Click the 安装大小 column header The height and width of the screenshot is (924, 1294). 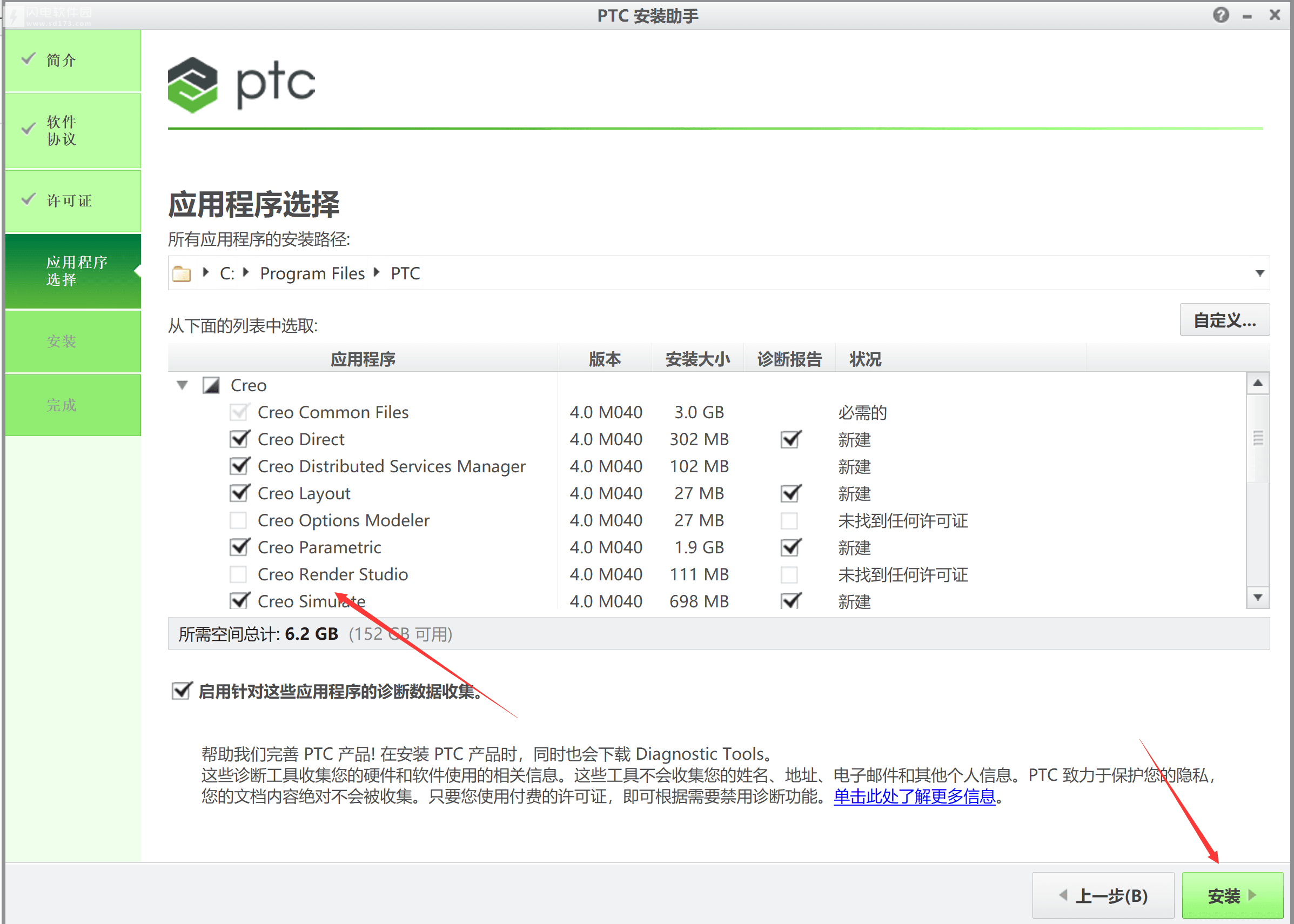(698, 359)
